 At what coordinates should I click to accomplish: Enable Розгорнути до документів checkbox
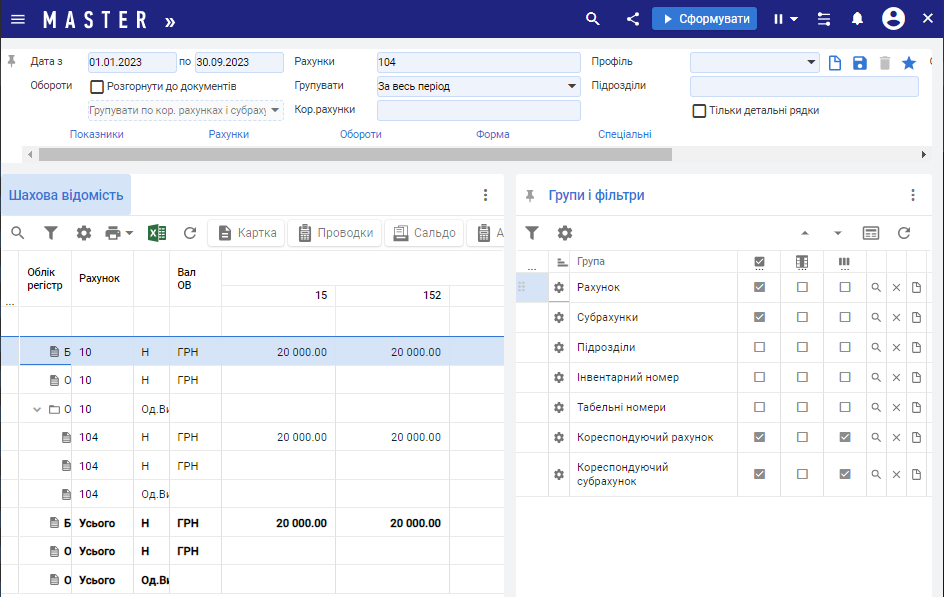point(98,87)
